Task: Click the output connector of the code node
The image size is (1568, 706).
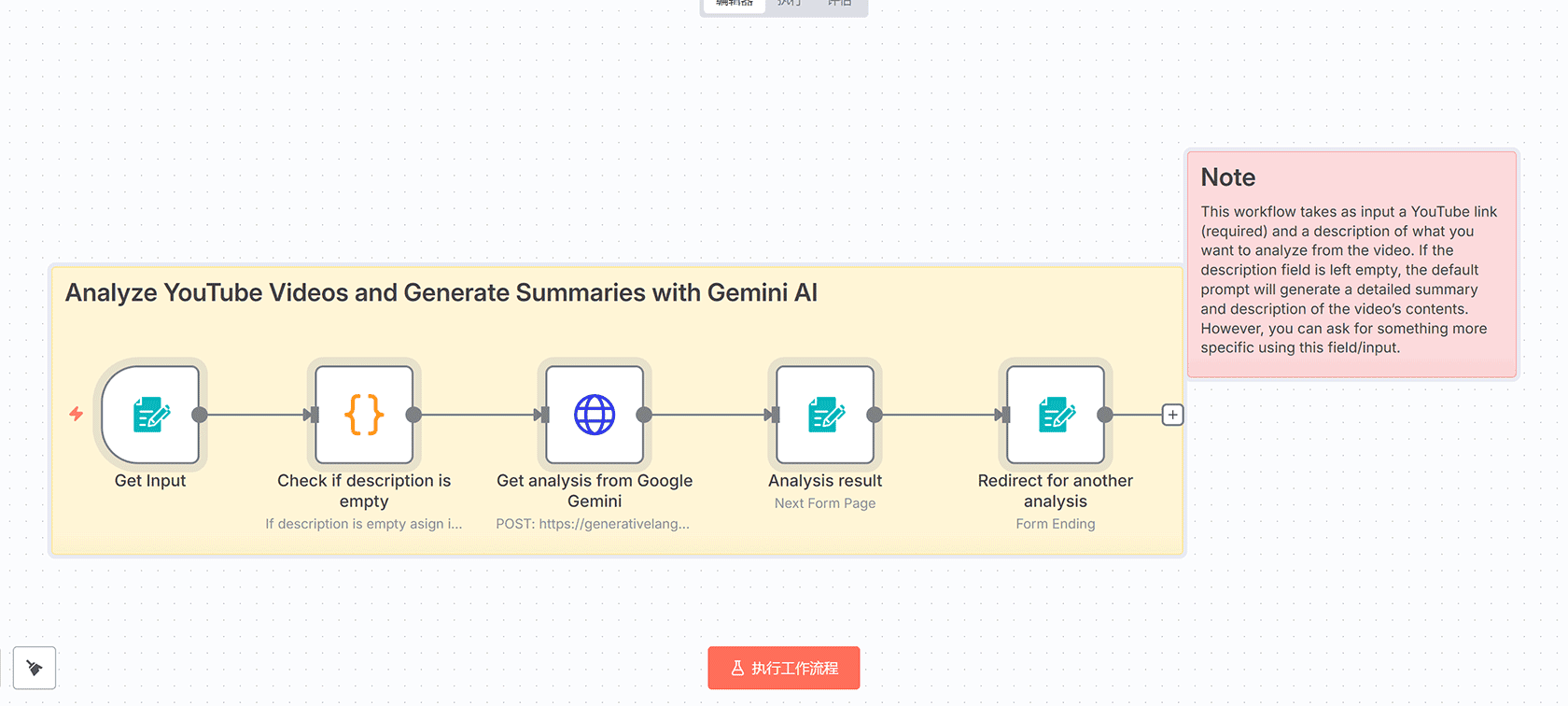Action: click(413, 415)
